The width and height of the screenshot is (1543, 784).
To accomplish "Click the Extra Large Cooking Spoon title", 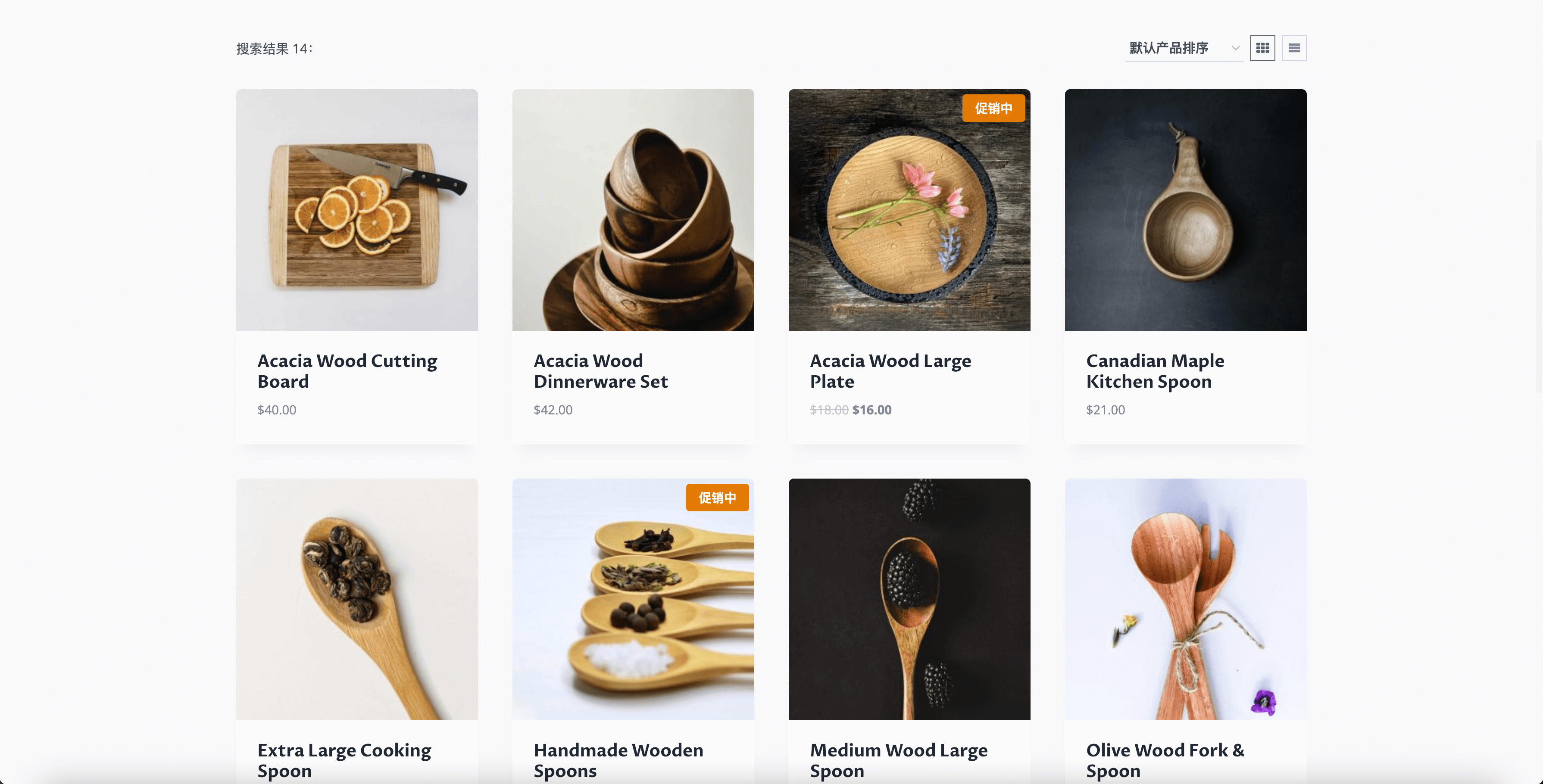I will pos(344,760).
